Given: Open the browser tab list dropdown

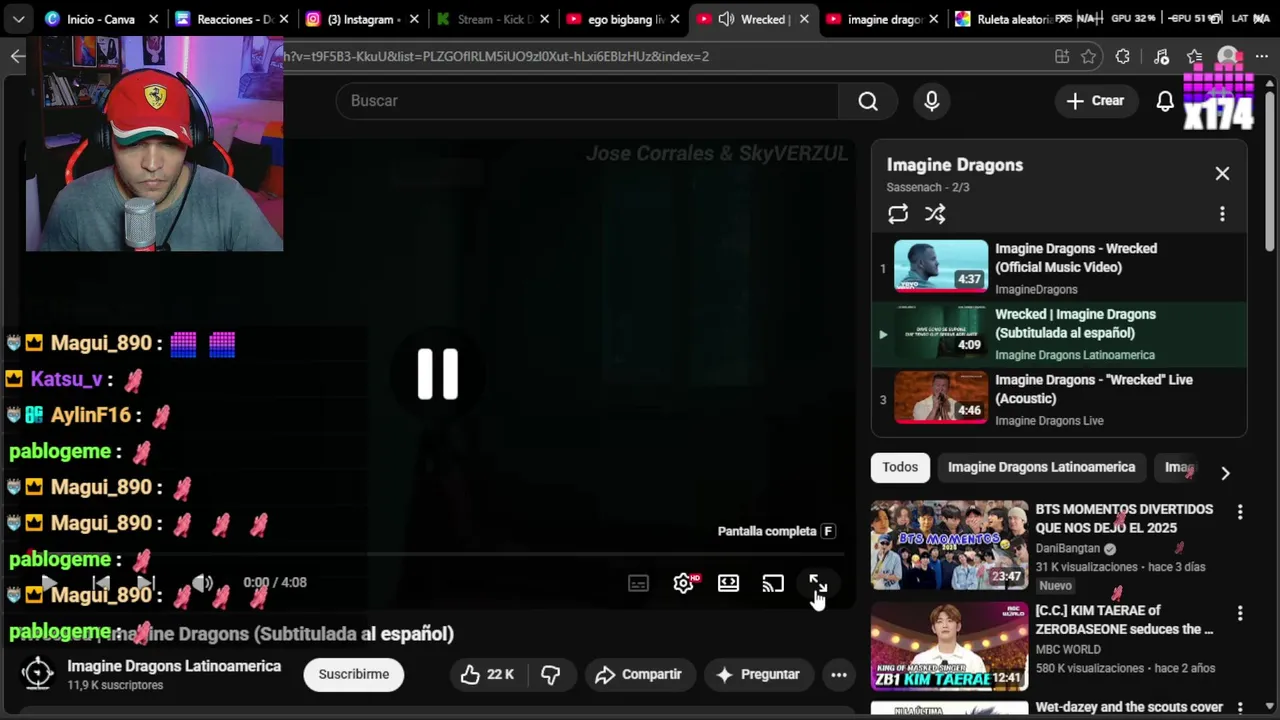Looking at the screenshot, I should [18, 19].
